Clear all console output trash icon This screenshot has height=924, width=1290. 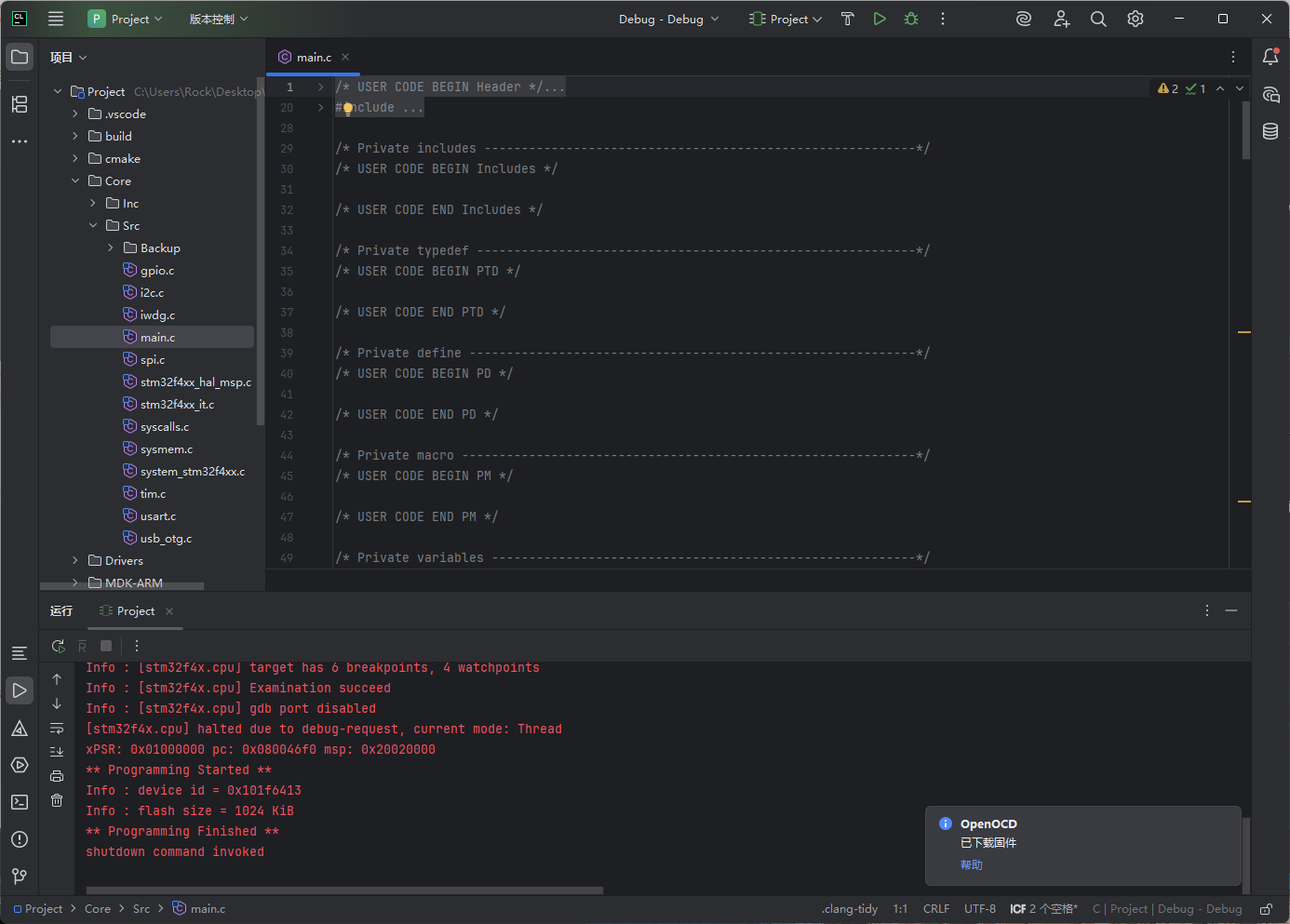click(x=57, y=800)
